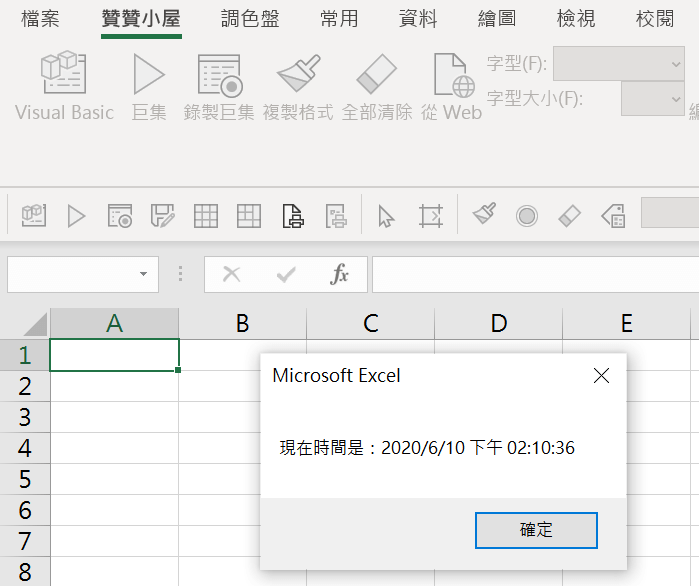699x586 pixels.
Task: Click 確定 button in message box
Action: click(536, 530)
